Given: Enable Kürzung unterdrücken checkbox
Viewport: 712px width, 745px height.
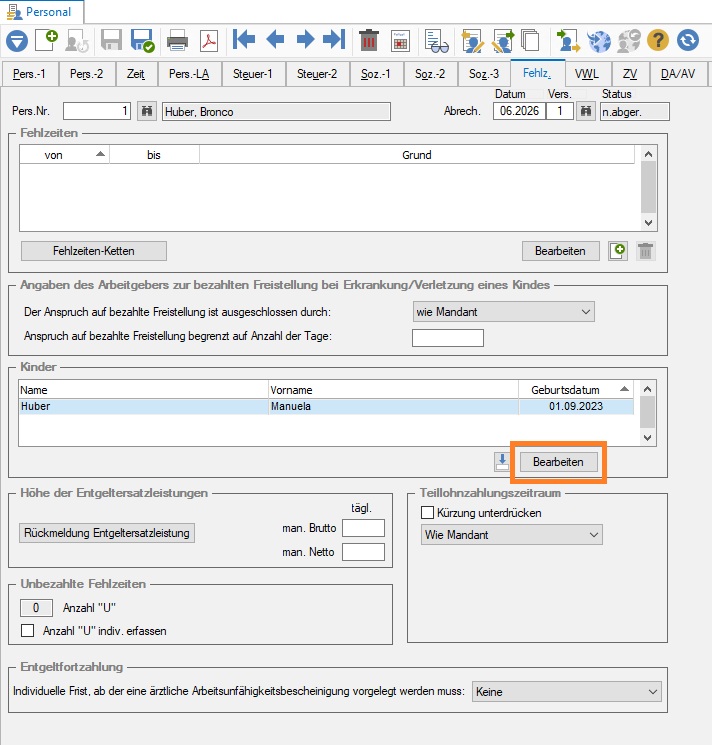Looking at the screenshot, I should pos(427,513).
